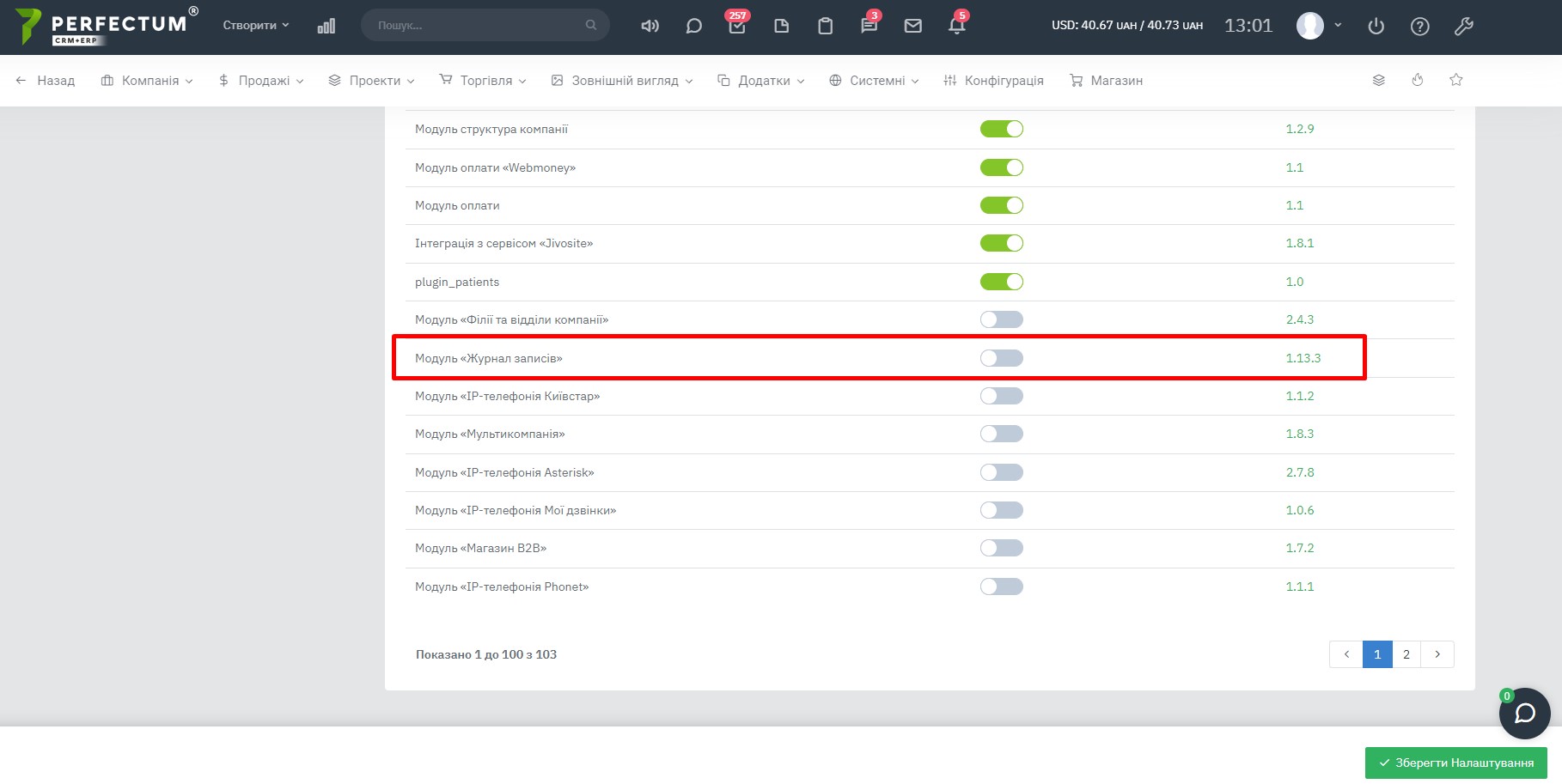Screen dimensions: 1562x784
Task: Click the star favorites icon
Action: [1455, 80]
